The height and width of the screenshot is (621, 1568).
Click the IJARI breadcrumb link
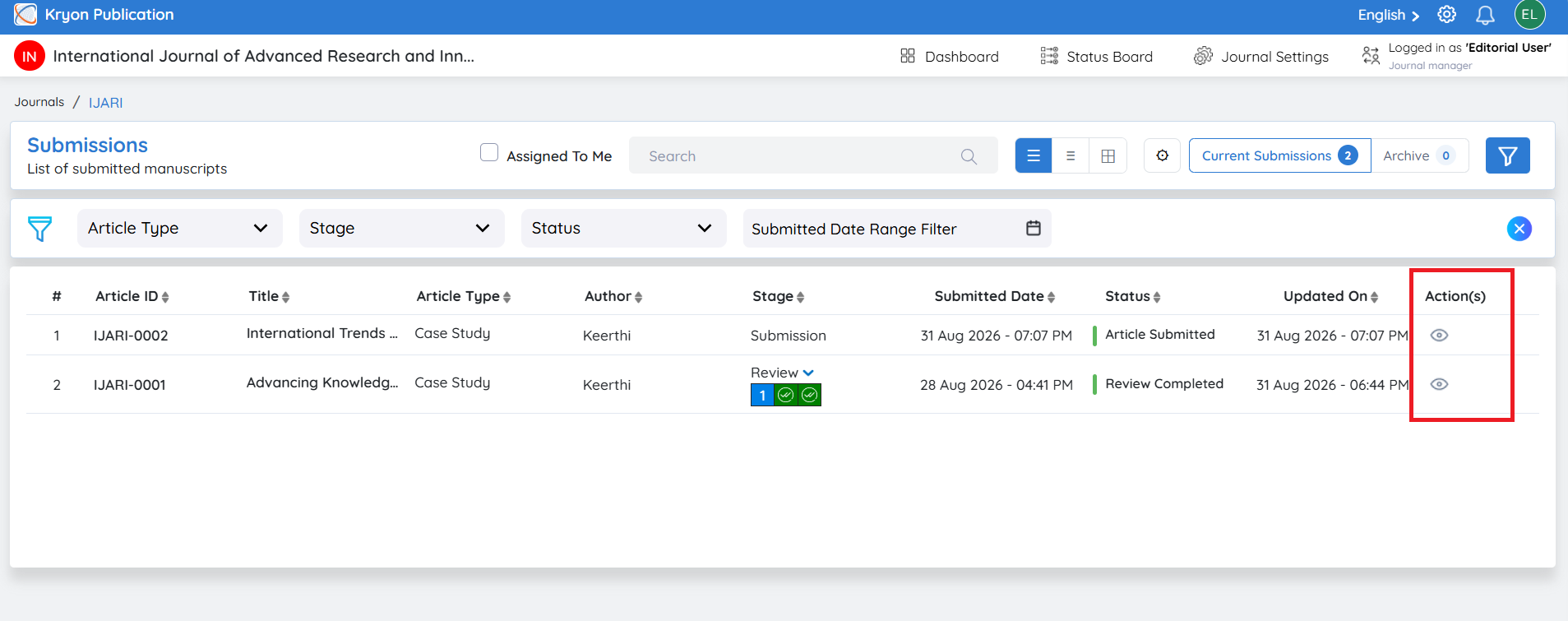106,103
